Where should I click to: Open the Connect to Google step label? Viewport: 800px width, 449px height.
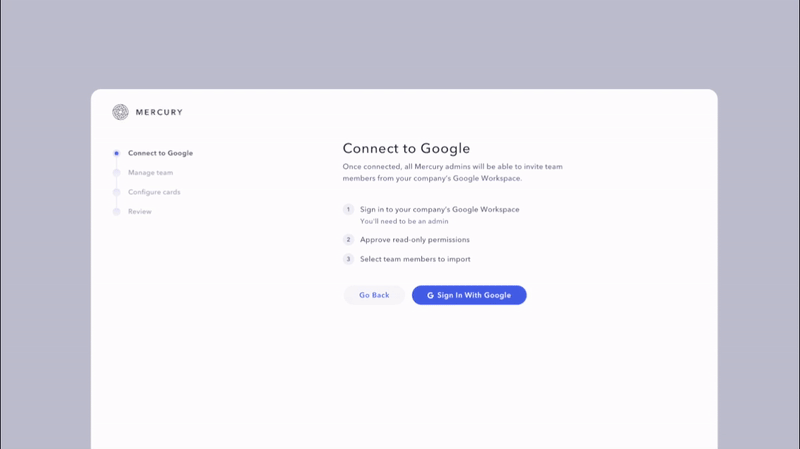click(160, 153)
